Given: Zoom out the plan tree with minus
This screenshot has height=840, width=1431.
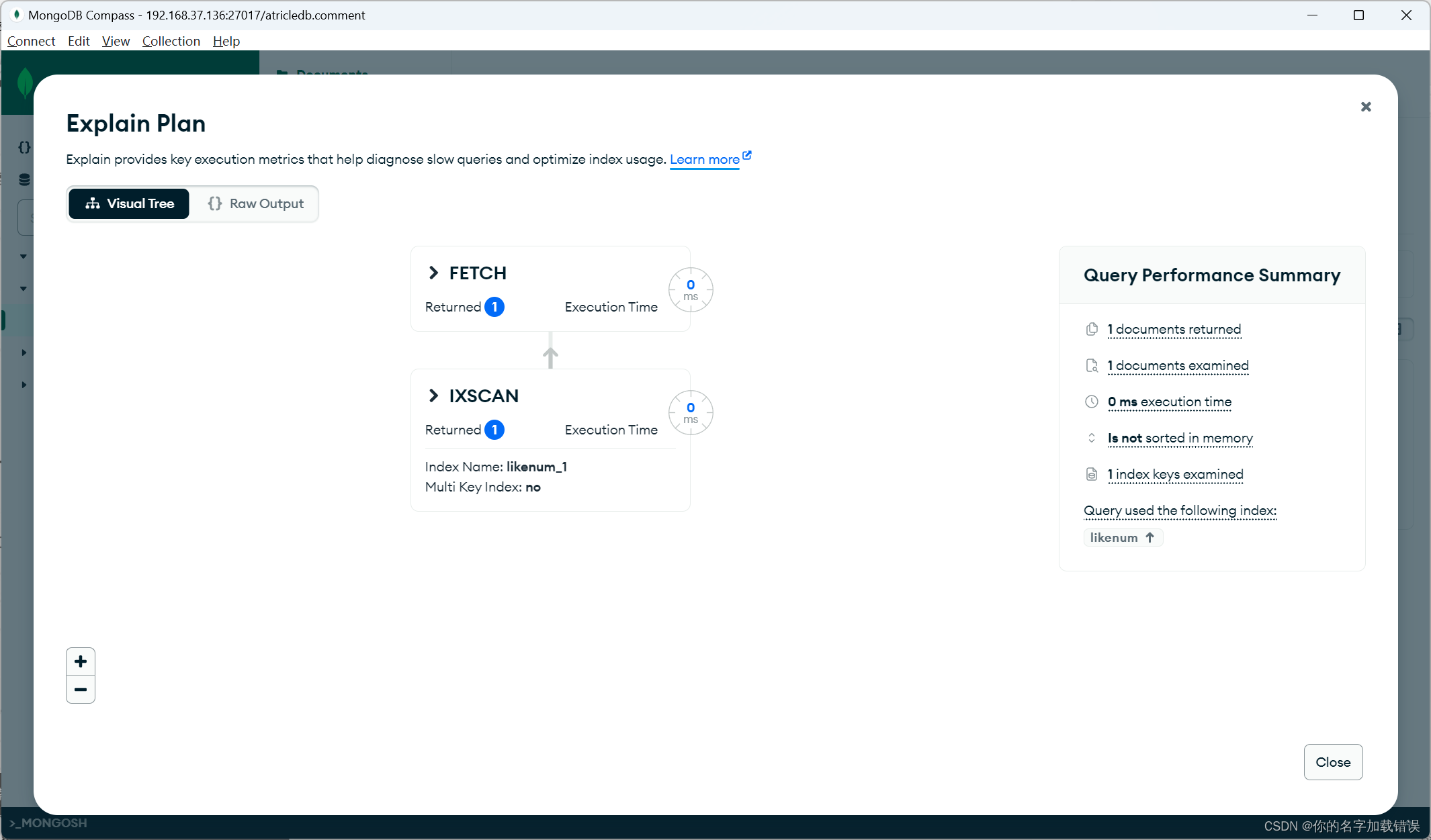Looking at the screenshot, I should 81,690.
